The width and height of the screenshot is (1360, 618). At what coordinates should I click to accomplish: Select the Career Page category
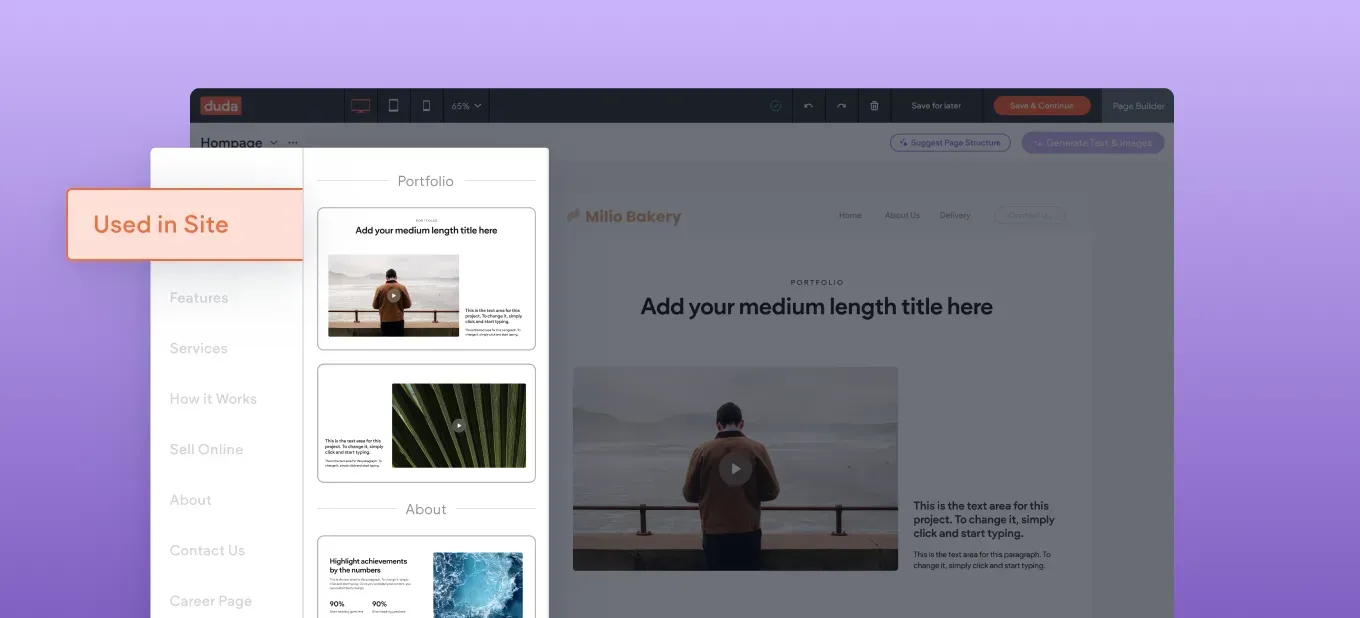(210, 601)
